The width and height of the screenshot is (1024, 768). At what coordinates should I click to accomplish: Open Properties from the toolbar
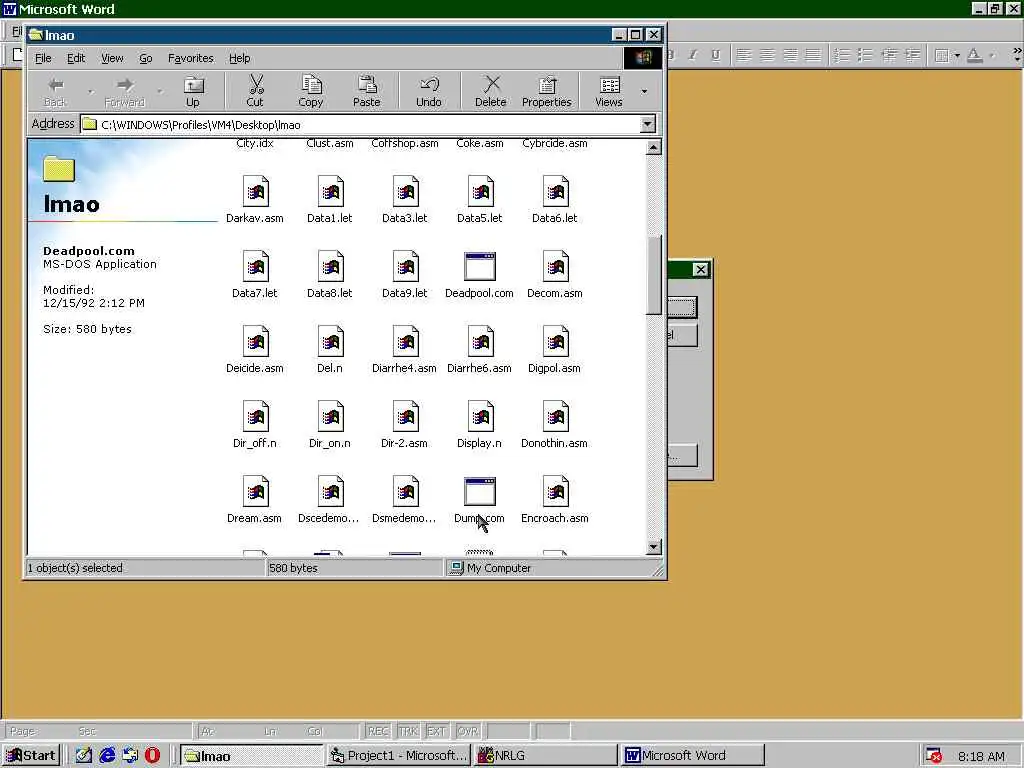click(x=547, y=91)
